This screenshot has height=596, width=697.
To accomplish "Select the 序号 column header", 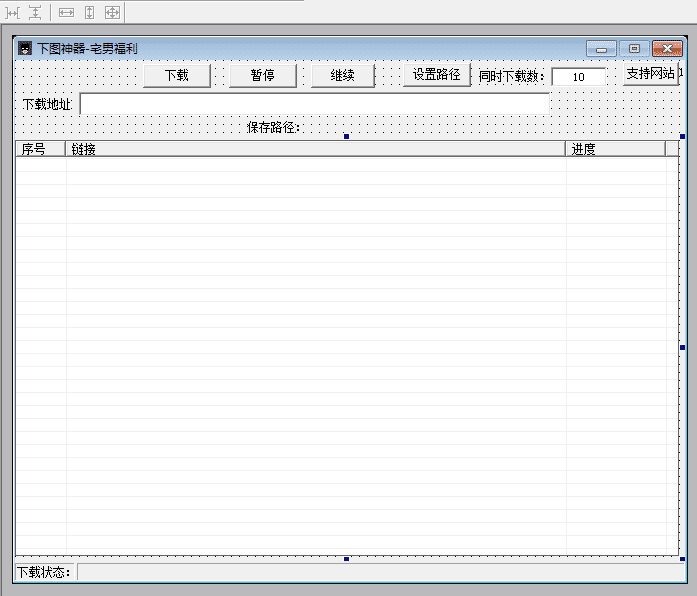I will (40, 149).
